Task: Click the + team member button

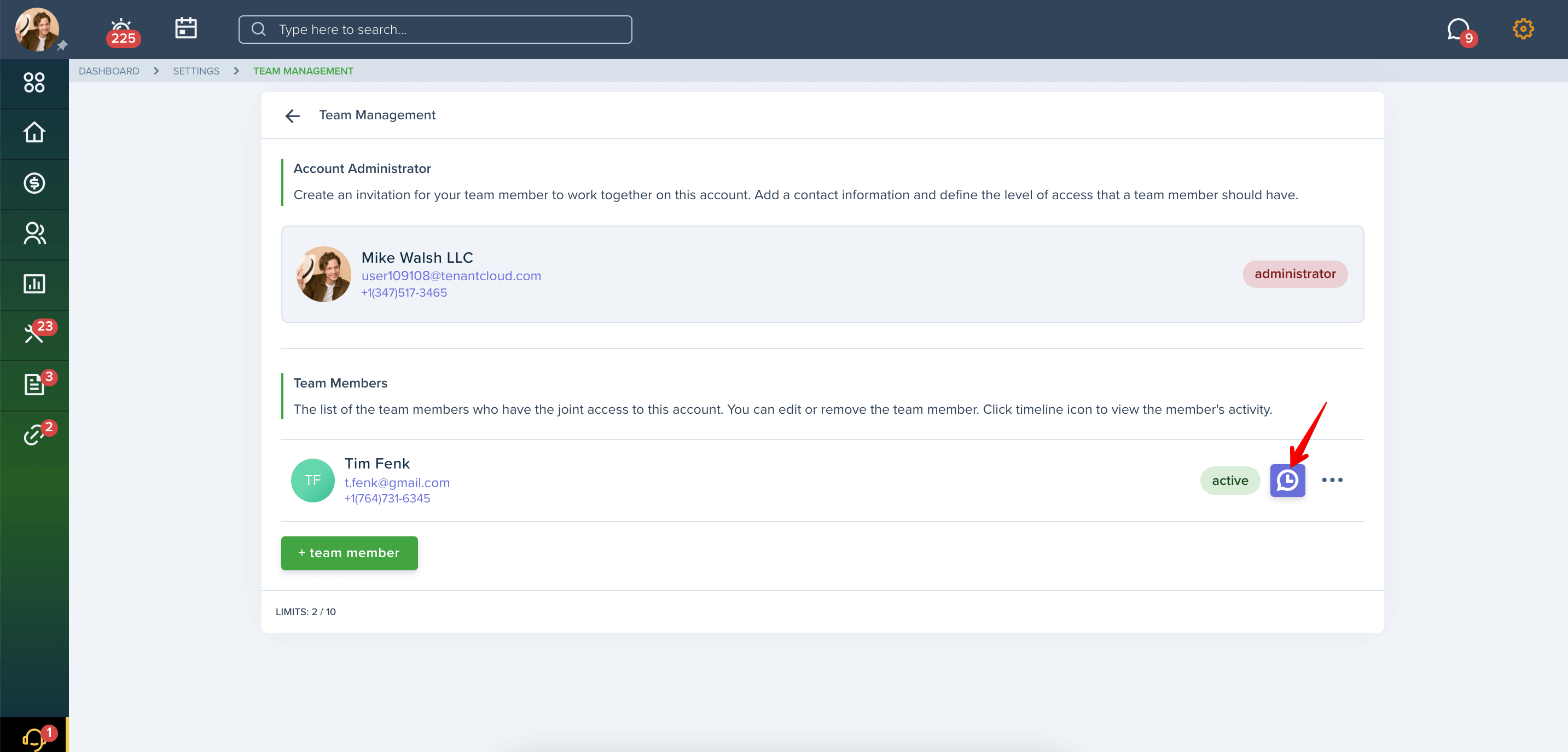Action: click(350, 553)
